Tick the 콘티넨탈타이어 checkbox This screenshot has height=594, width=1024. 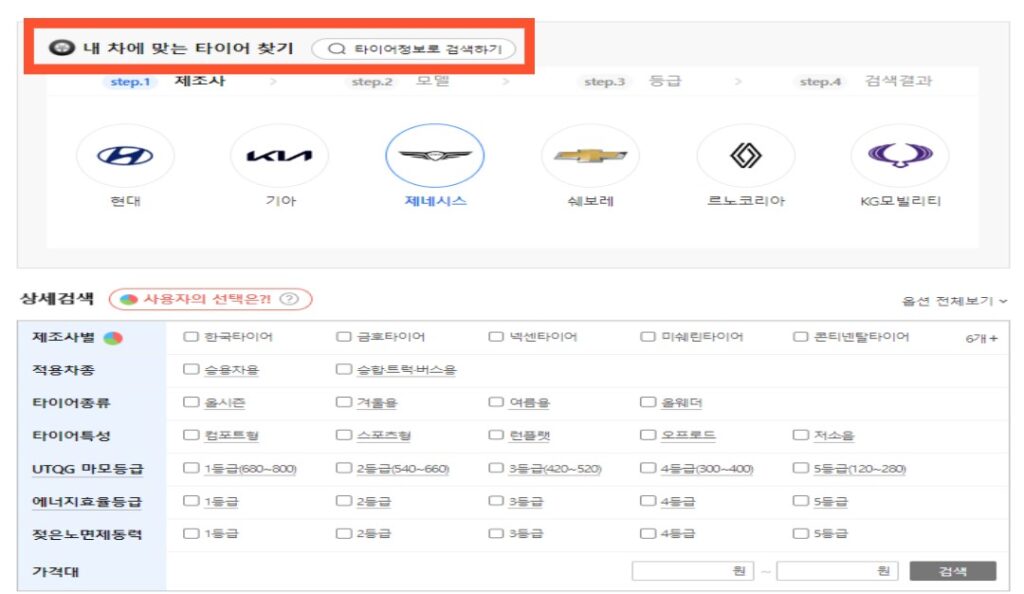[x=801, y=337]
